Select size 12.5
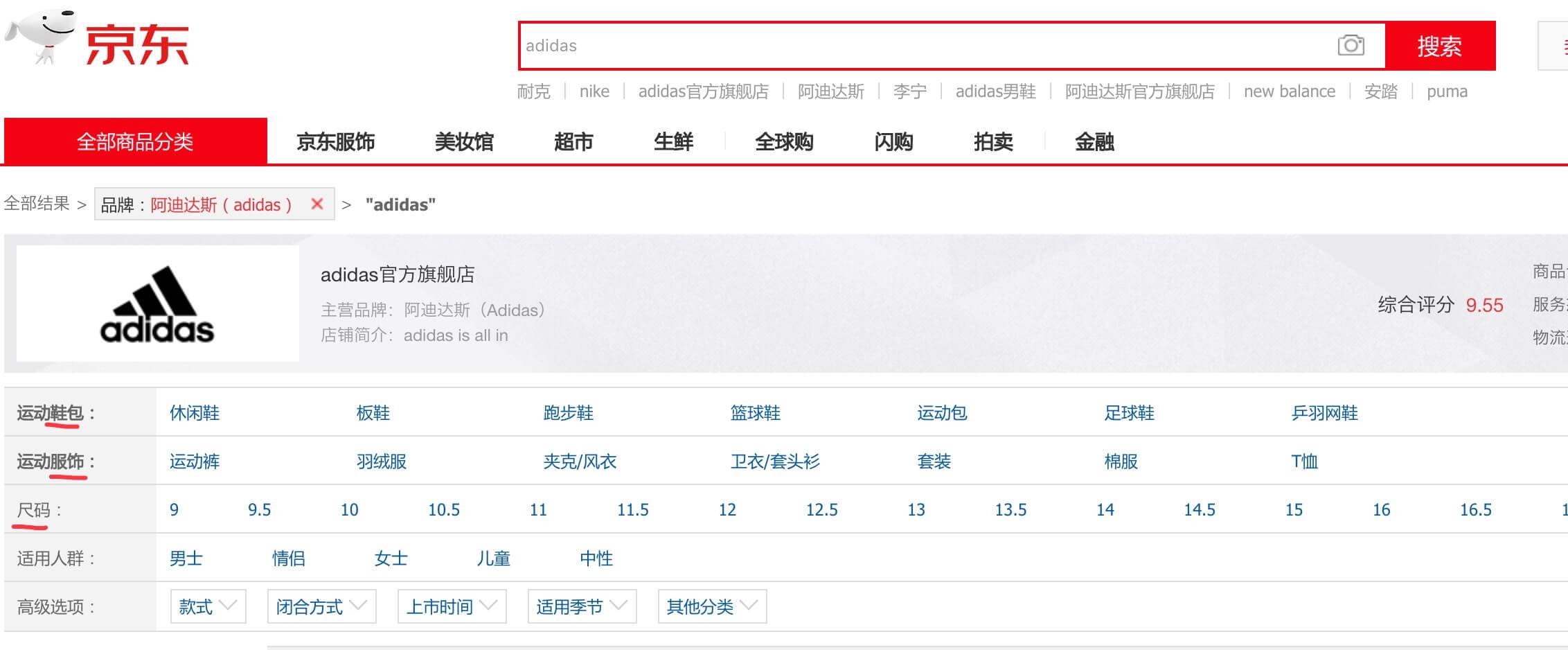 click(822, 510)
